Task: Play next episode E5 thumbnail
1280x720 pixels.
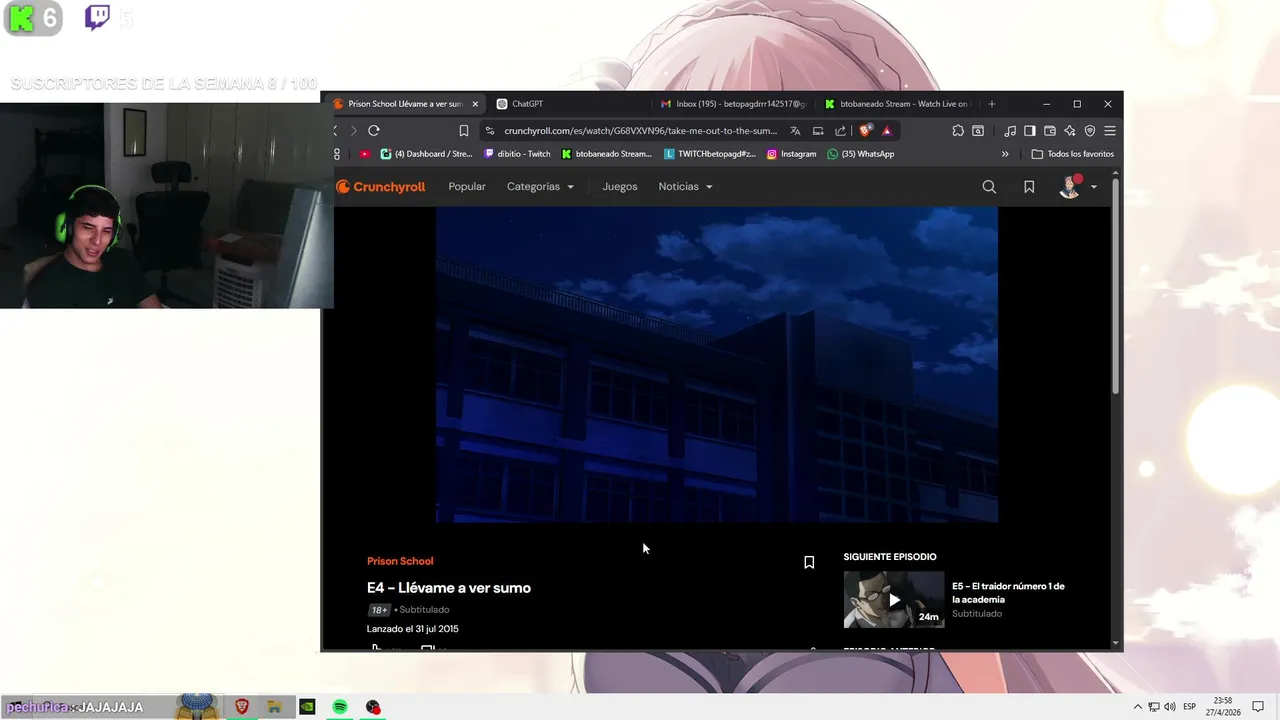Action: click(x=894, y=599)
